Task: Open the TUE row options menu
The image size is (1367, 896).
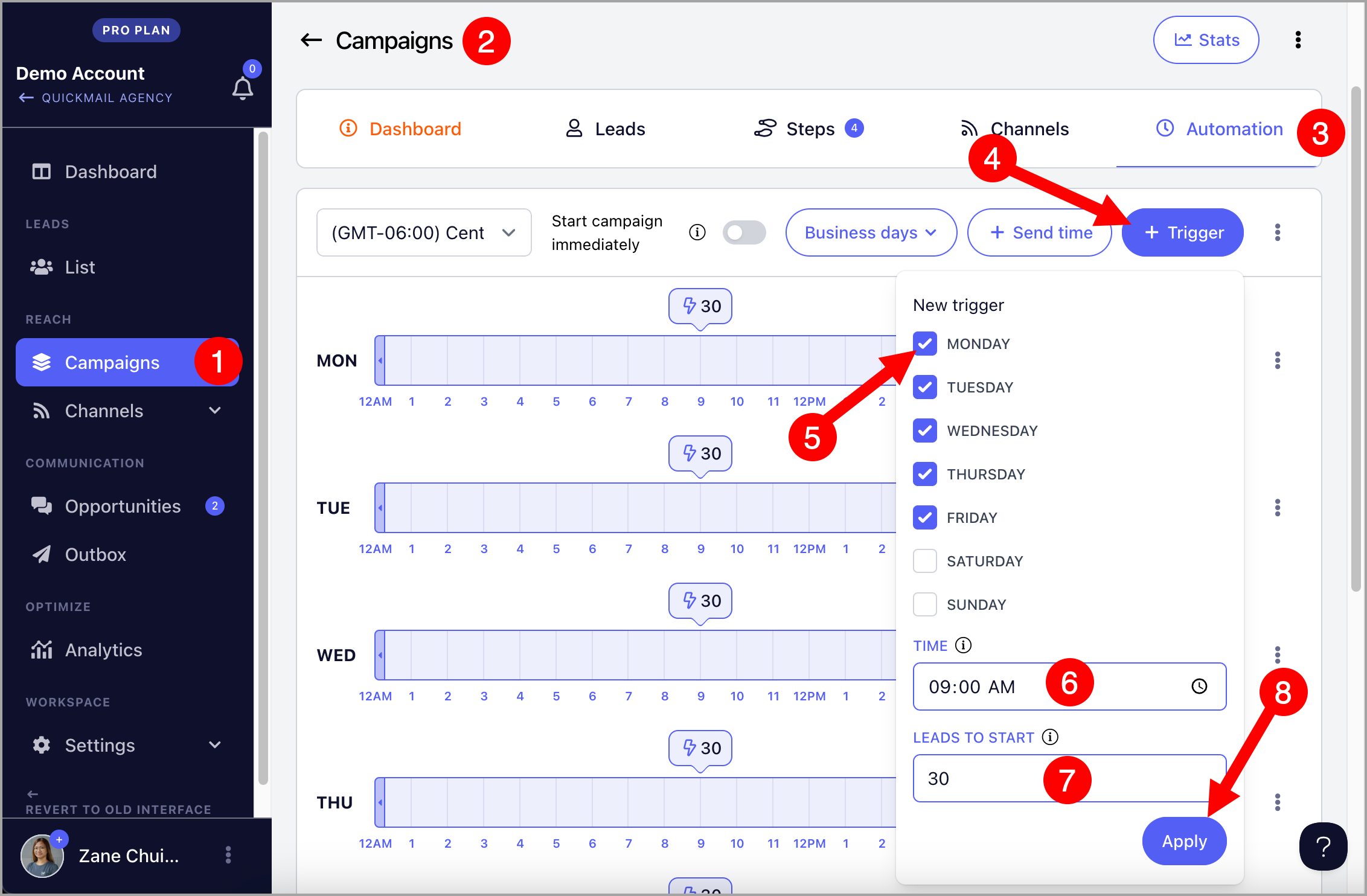Action: coord(1278,508)
